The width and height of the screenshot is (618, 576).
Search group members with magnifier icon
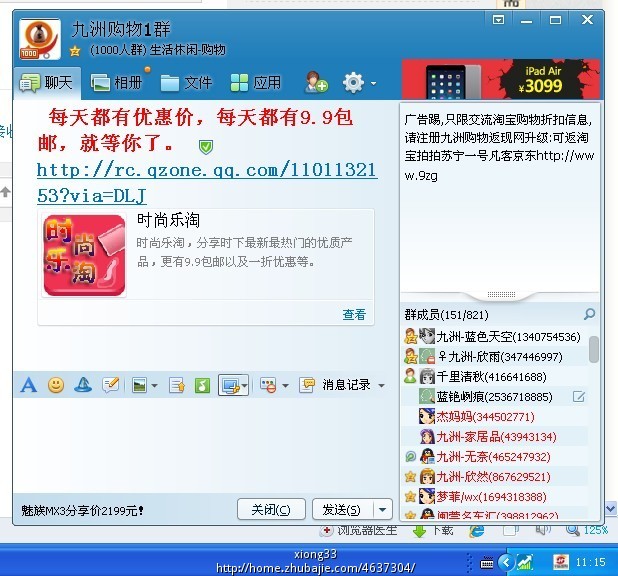pyautogui.click(x=589, y=314)
